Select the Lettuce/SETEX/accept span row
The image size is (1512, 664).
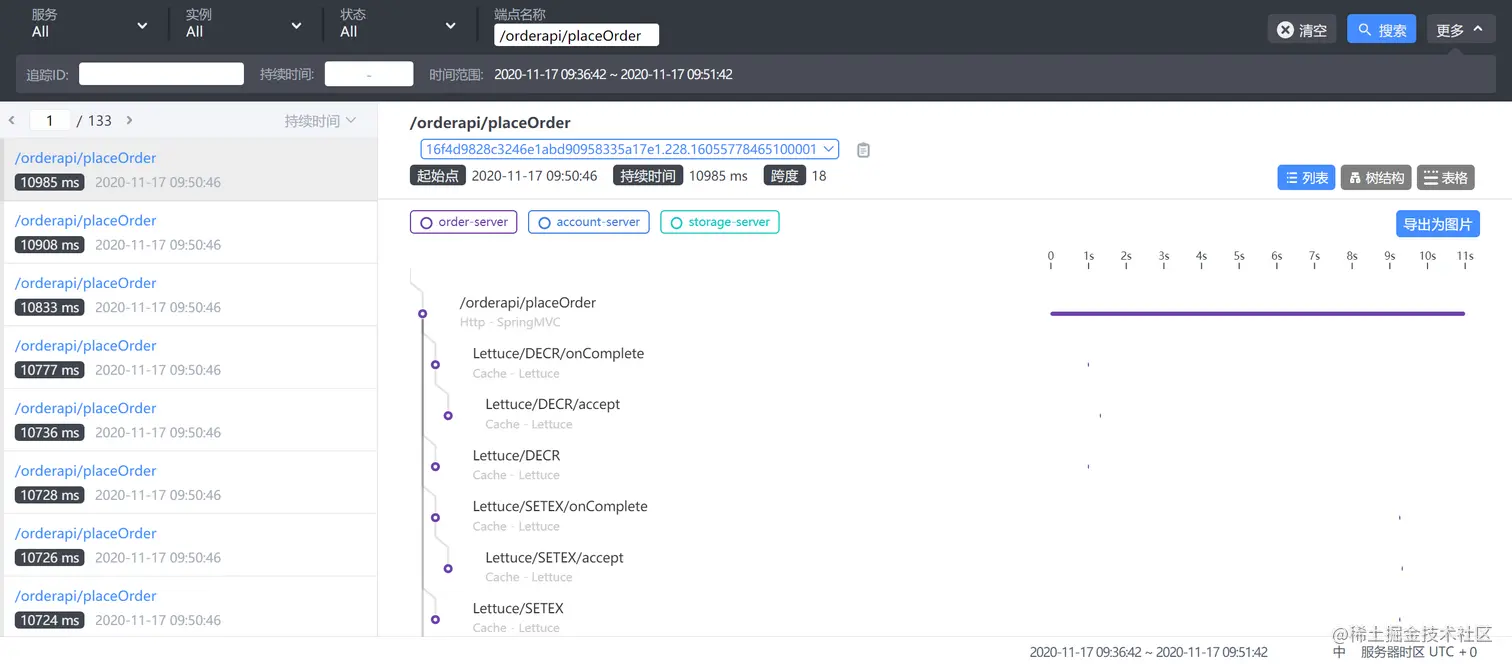pyautogui.click(x=554, y=567)
